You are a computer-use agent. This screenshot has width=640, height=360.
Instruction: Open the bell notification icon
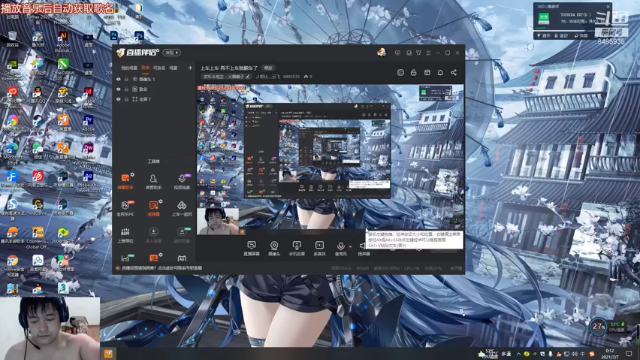pyautogui.click(x=440, y=72)
